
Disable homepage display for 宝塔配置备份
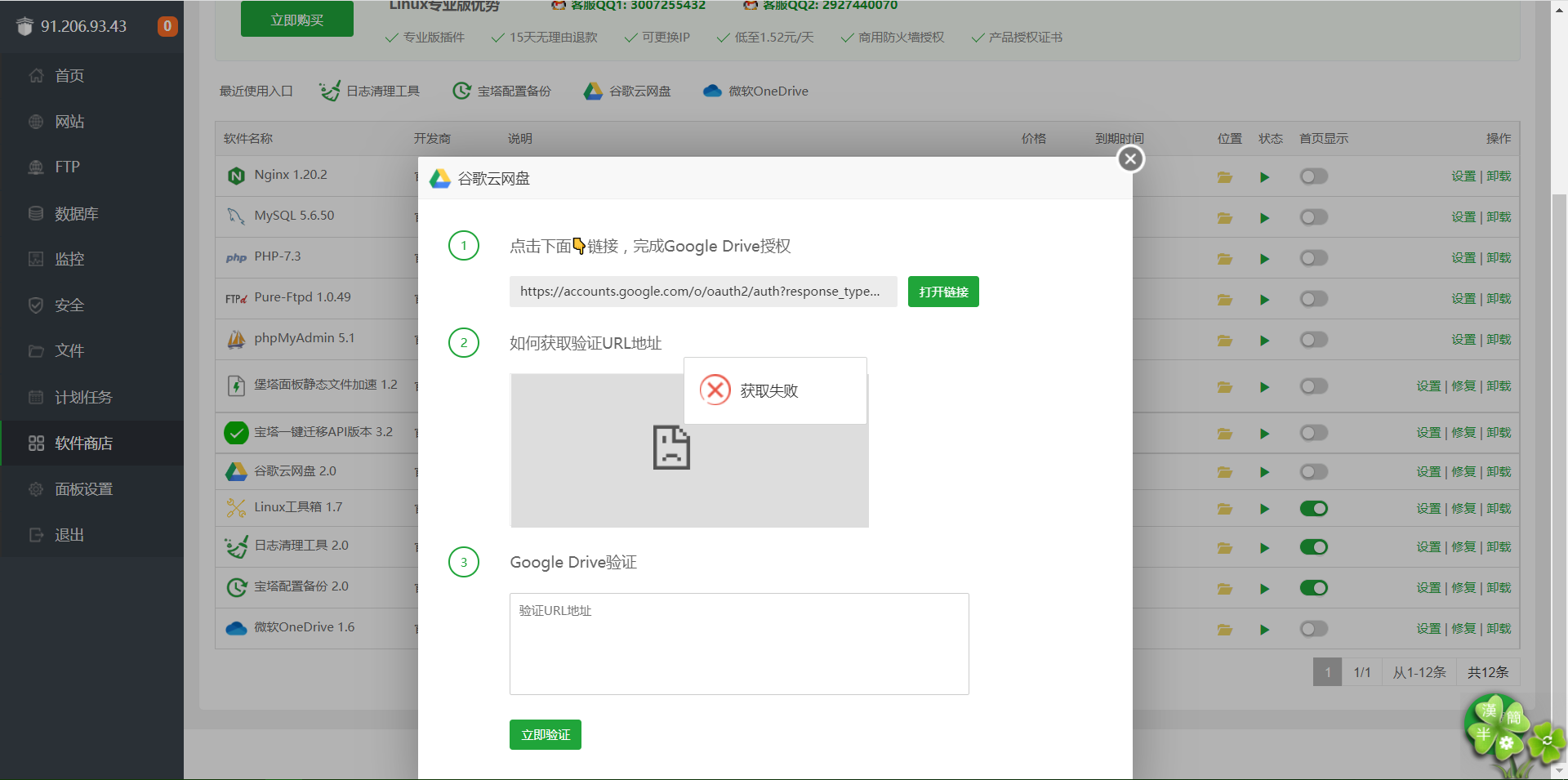[1314, 588]
